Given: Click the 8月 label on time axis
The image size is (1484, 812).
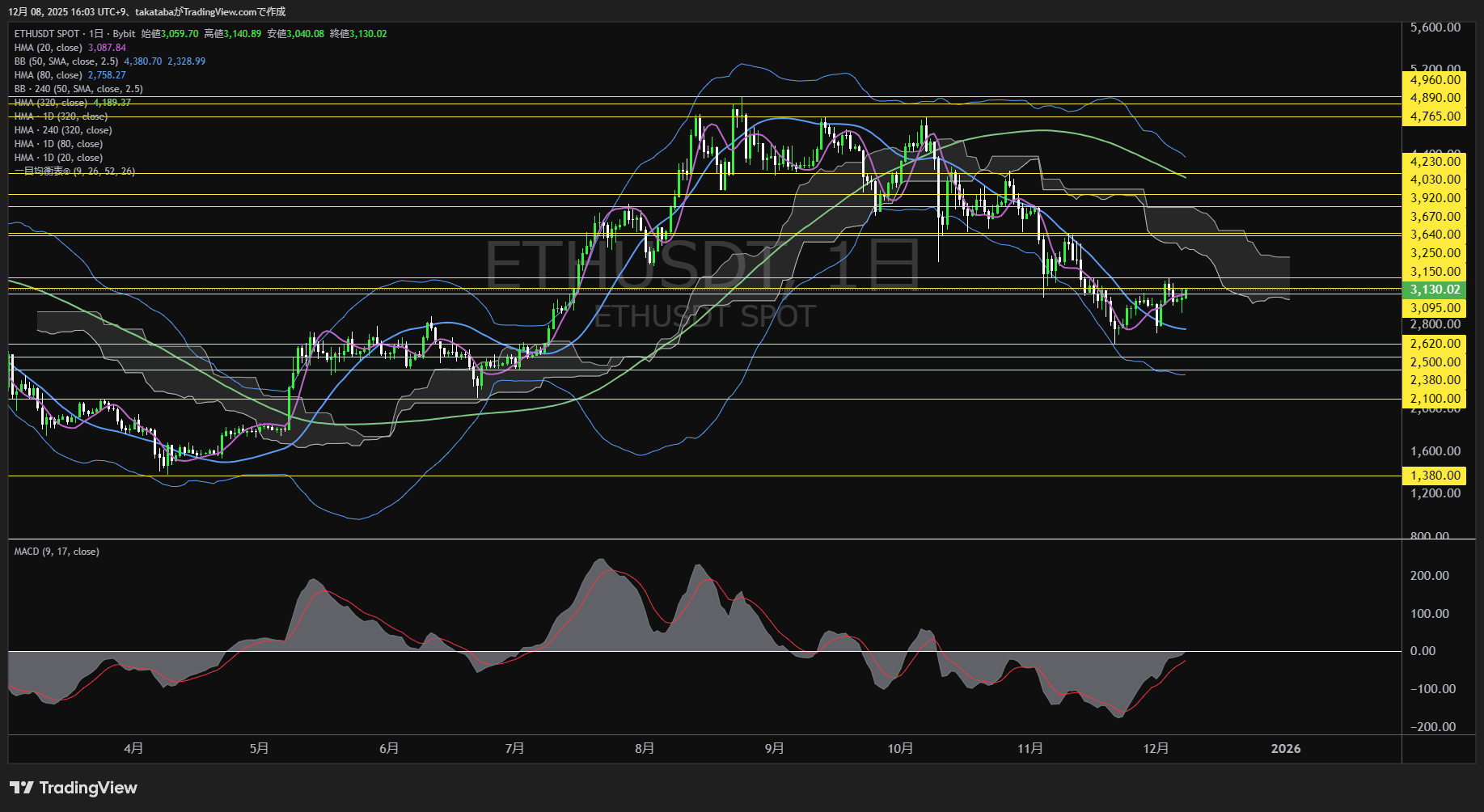Looking at the screenshot, I should pos(645,748).
